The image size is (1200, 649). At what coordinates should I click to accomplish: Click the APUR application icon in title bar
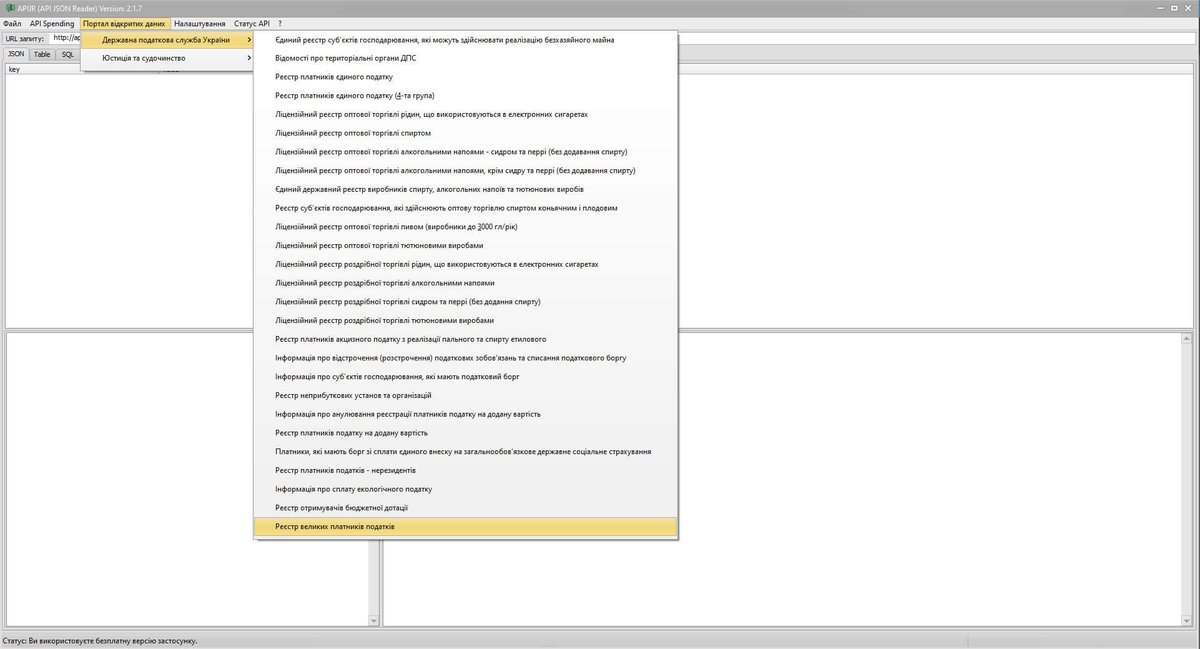[x=8, y=7]
